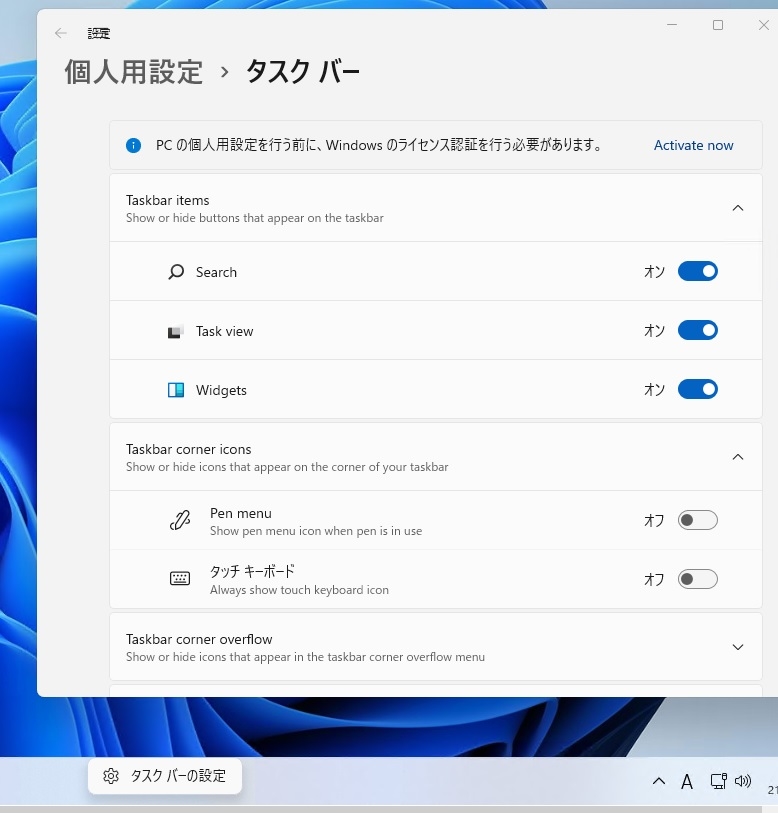The image size is (778, 813).
Task: Click the Pen menu label text
Action: [x=241, y=513]
